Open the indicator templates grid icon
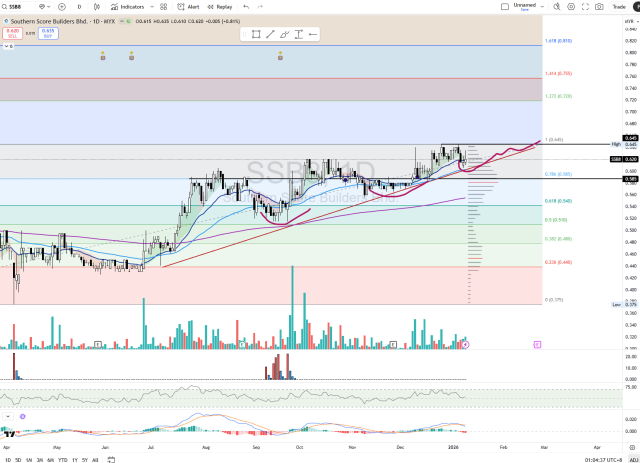Image resolution: width=640 pixels, height=463 pixels. click(x=163, y=7)
